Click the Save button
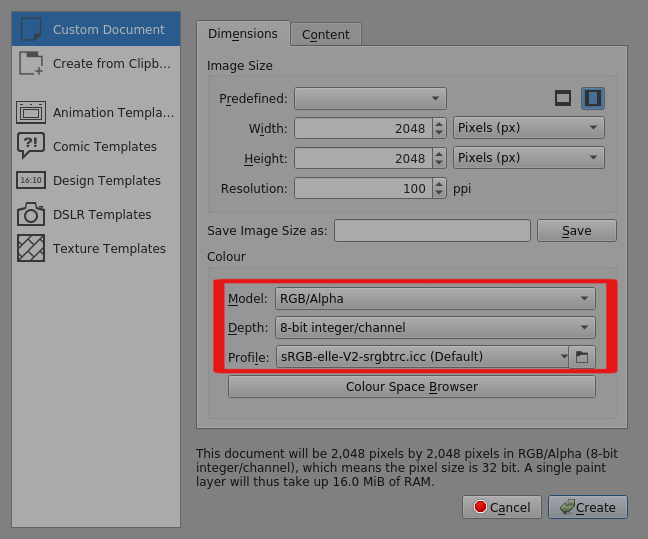This screenshot has width=648, height=539. [577, 230]
